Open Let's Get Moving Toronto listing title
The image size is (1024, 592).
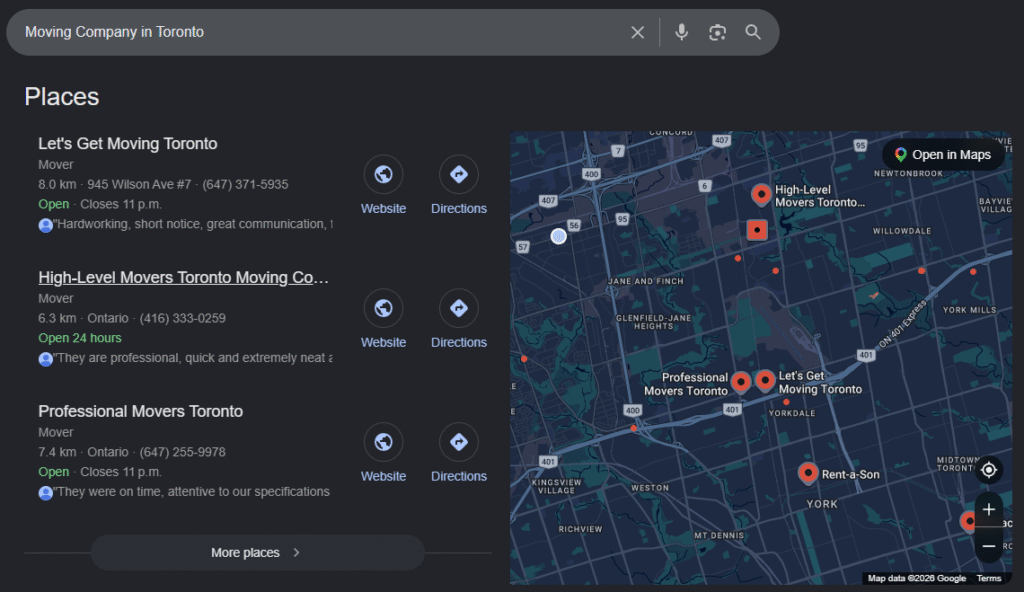click(127, 144)
